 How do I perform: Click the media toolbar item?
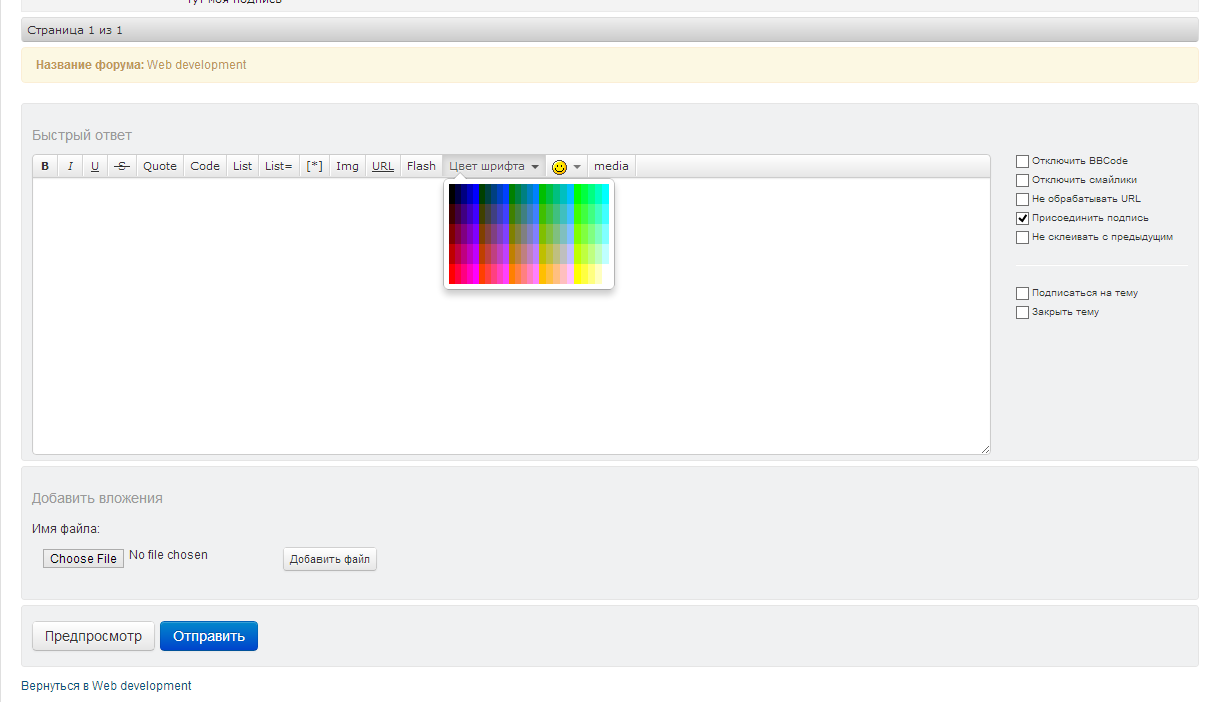(611, 166)
